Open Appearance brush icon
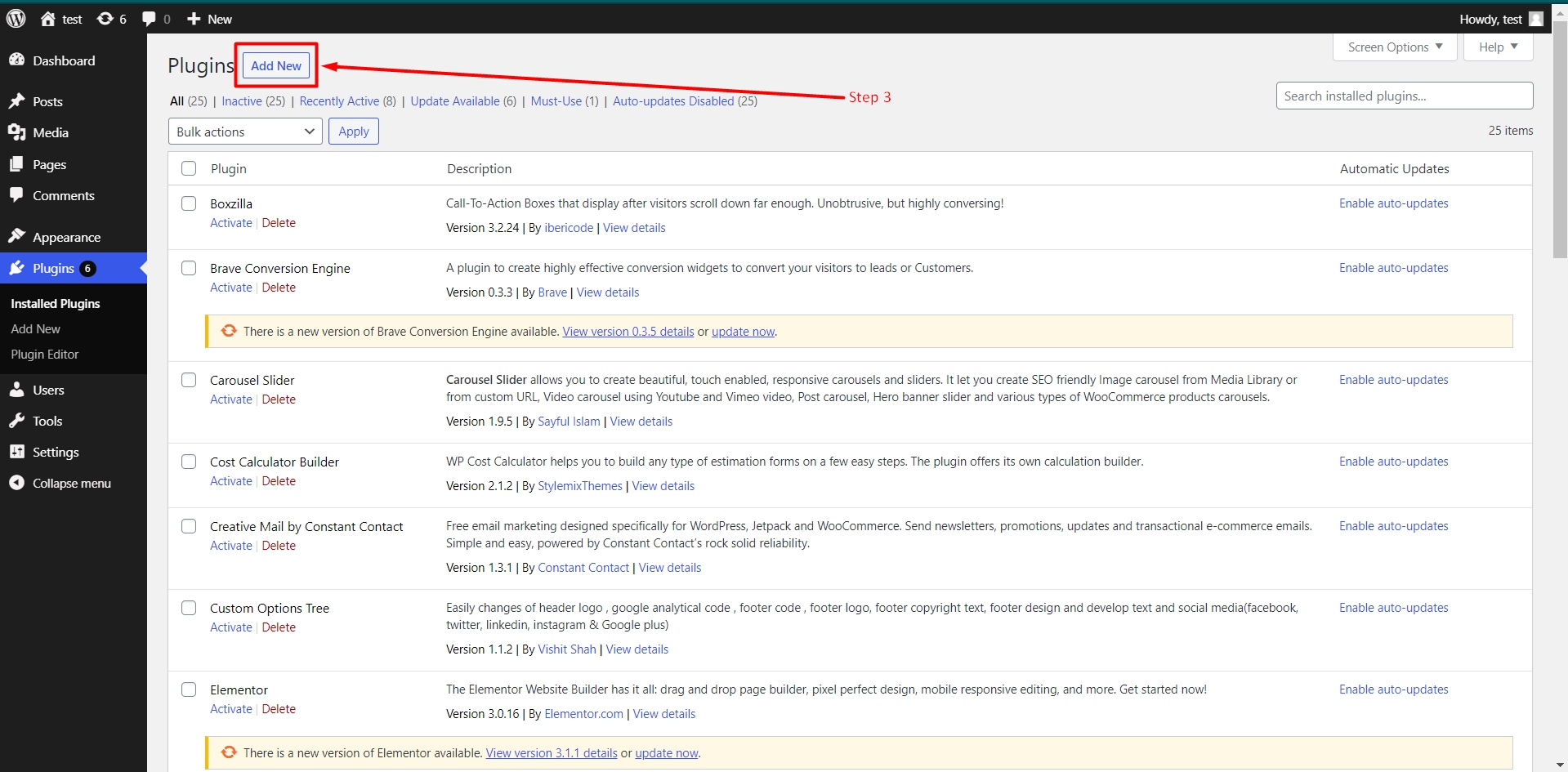Viewport: 1568px width, 772px height. tap(16, 237)
